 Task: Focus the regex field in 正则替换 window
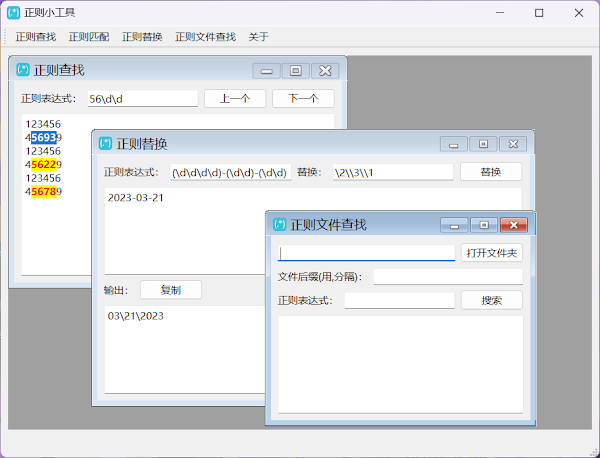230,172
